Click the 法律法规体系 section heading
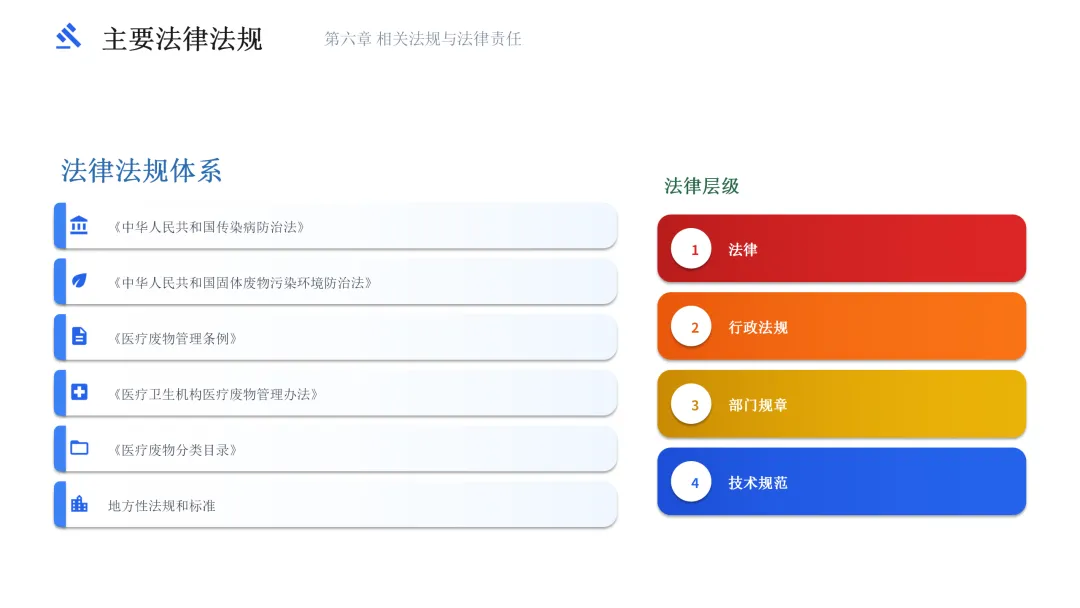 (141, 171)
